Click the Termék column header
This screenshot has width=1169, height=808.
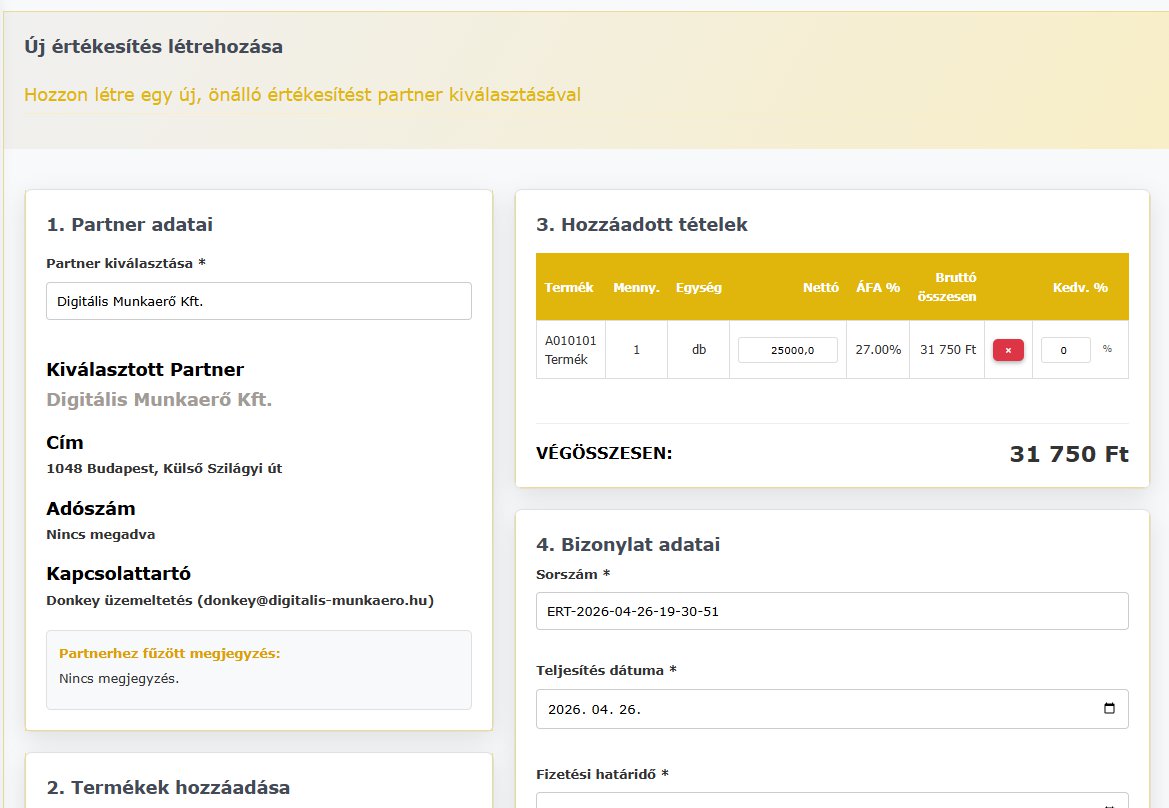pos(569,287)
